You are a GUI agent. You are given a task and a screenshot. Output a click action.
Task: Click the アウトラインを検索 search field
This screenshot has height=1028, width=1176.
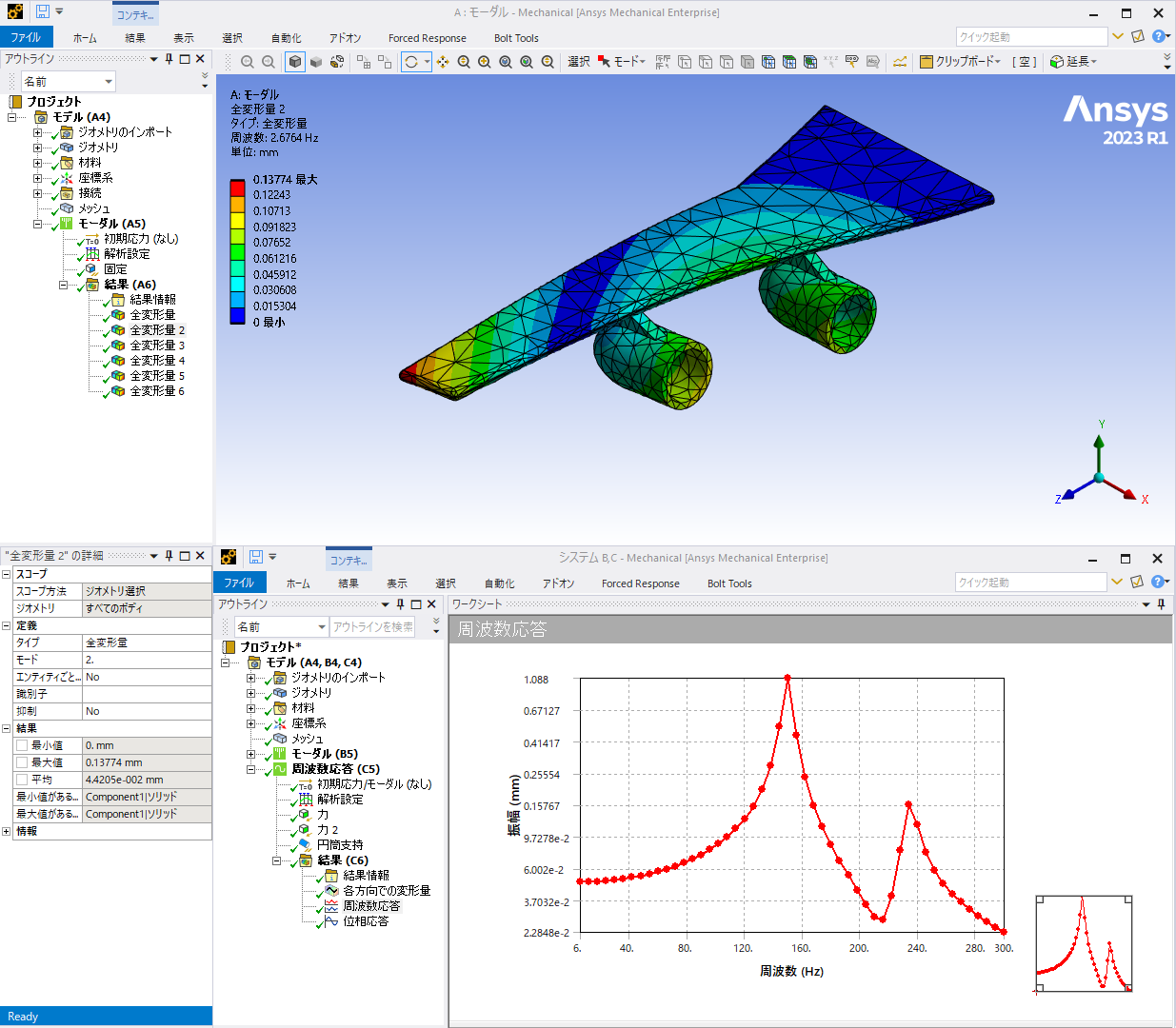coord(372,626)
